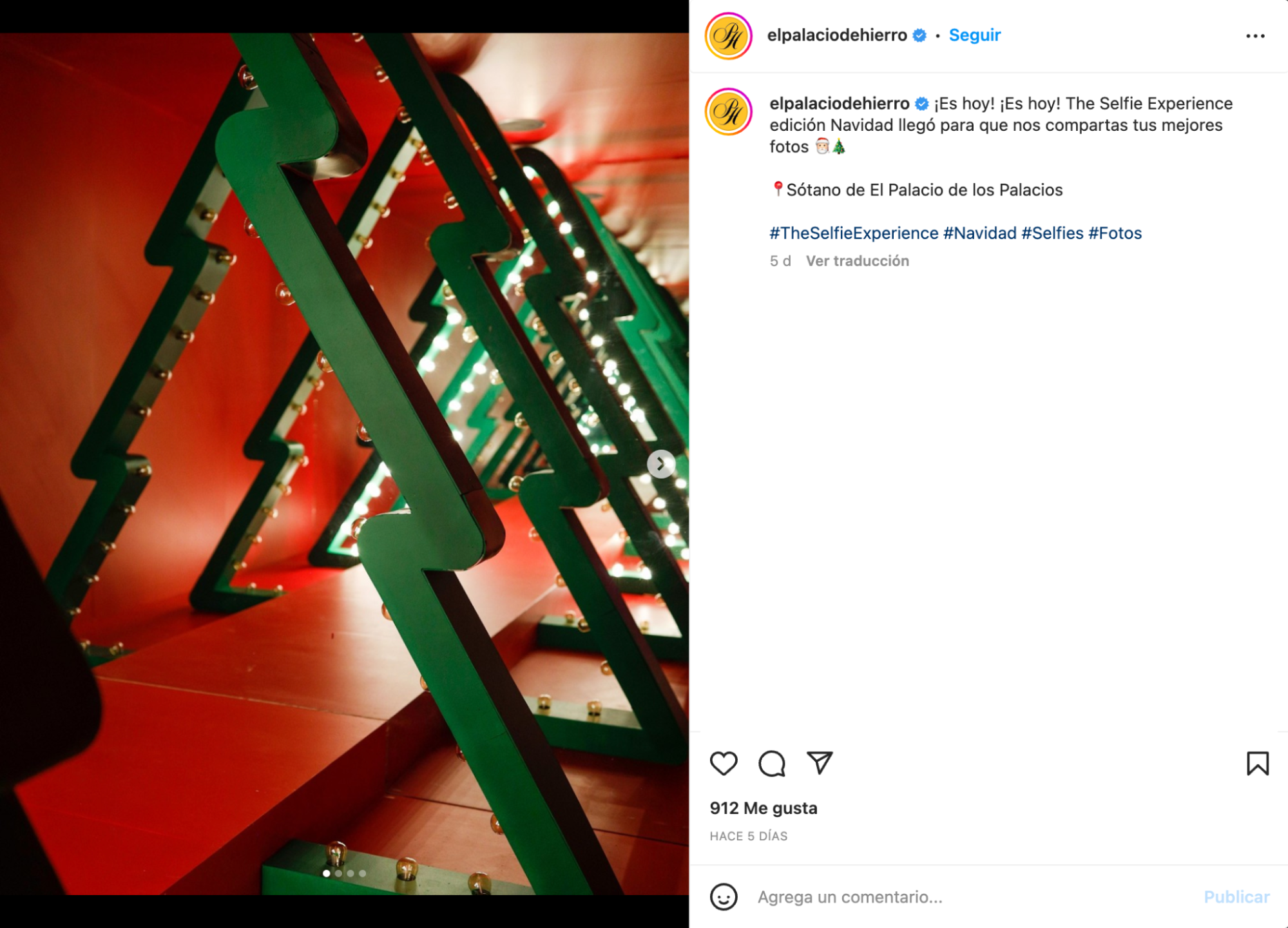Screen dimensions: 1288x928
Task: Open the header profile avatar of elpalaciodehierro
Action: (x=729, y=36)
